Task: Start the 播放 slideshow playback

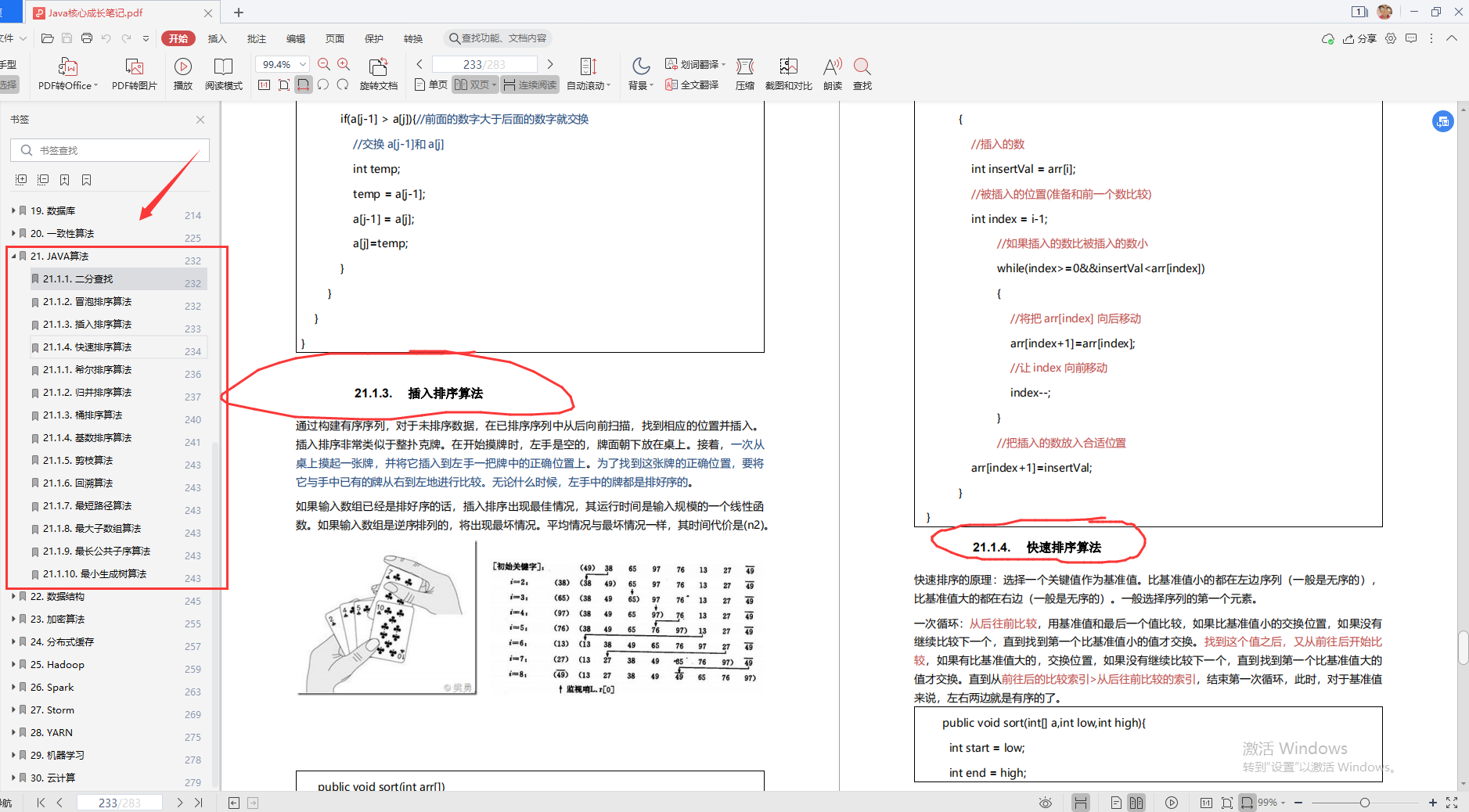Action: [x=182, y=74]
